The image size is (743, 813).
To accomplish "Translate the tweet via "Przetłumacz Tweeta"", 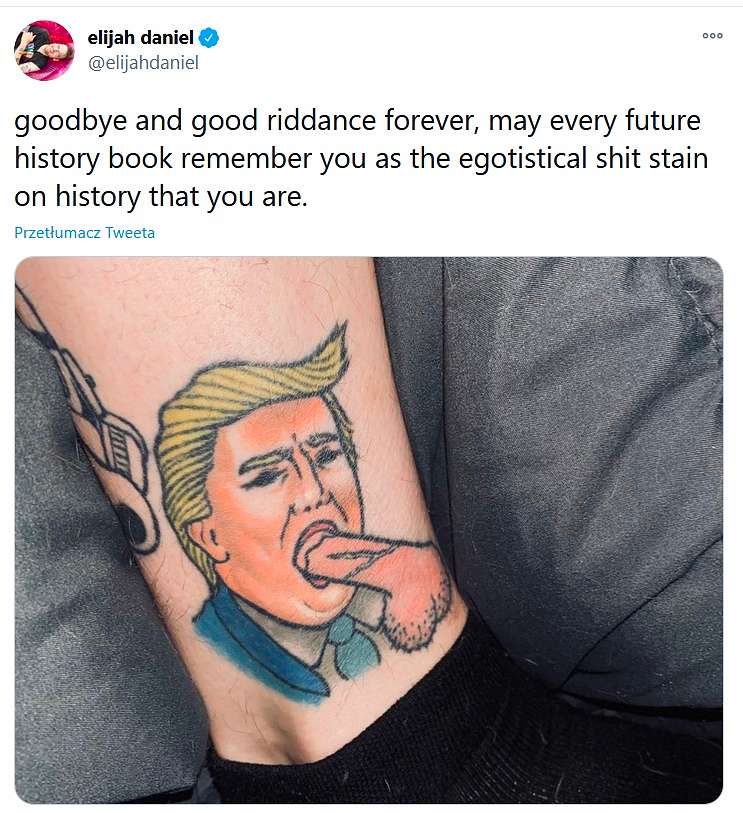I will pos(85,232).
